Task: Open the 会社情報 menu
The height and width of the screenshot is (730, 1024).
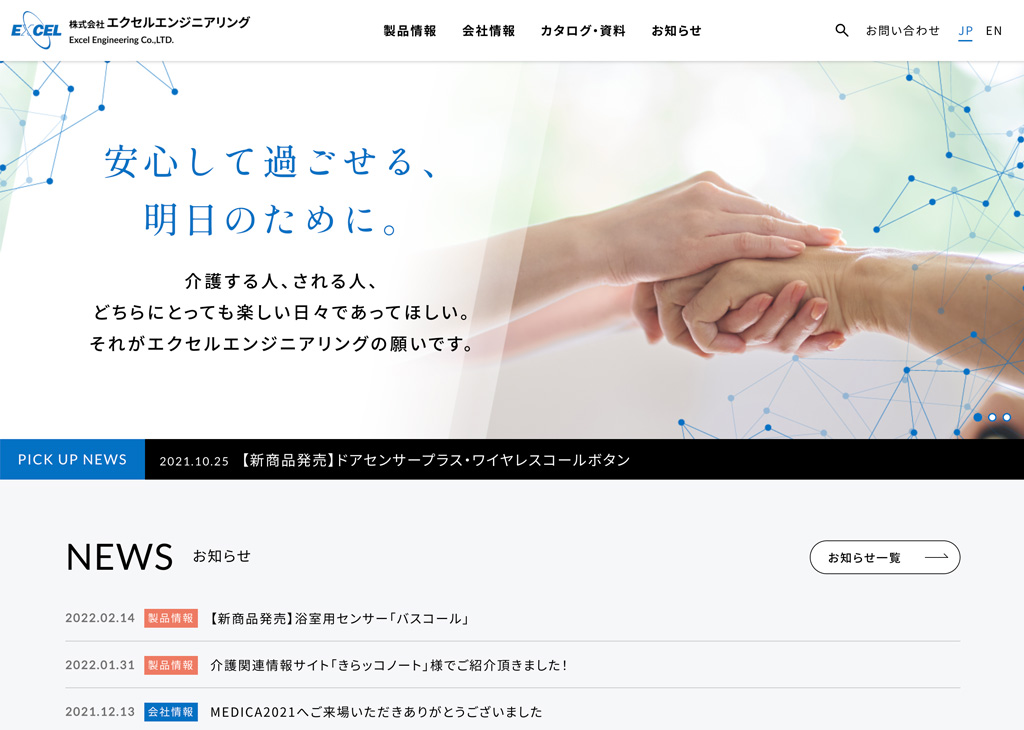Action: tap(488, 31)
